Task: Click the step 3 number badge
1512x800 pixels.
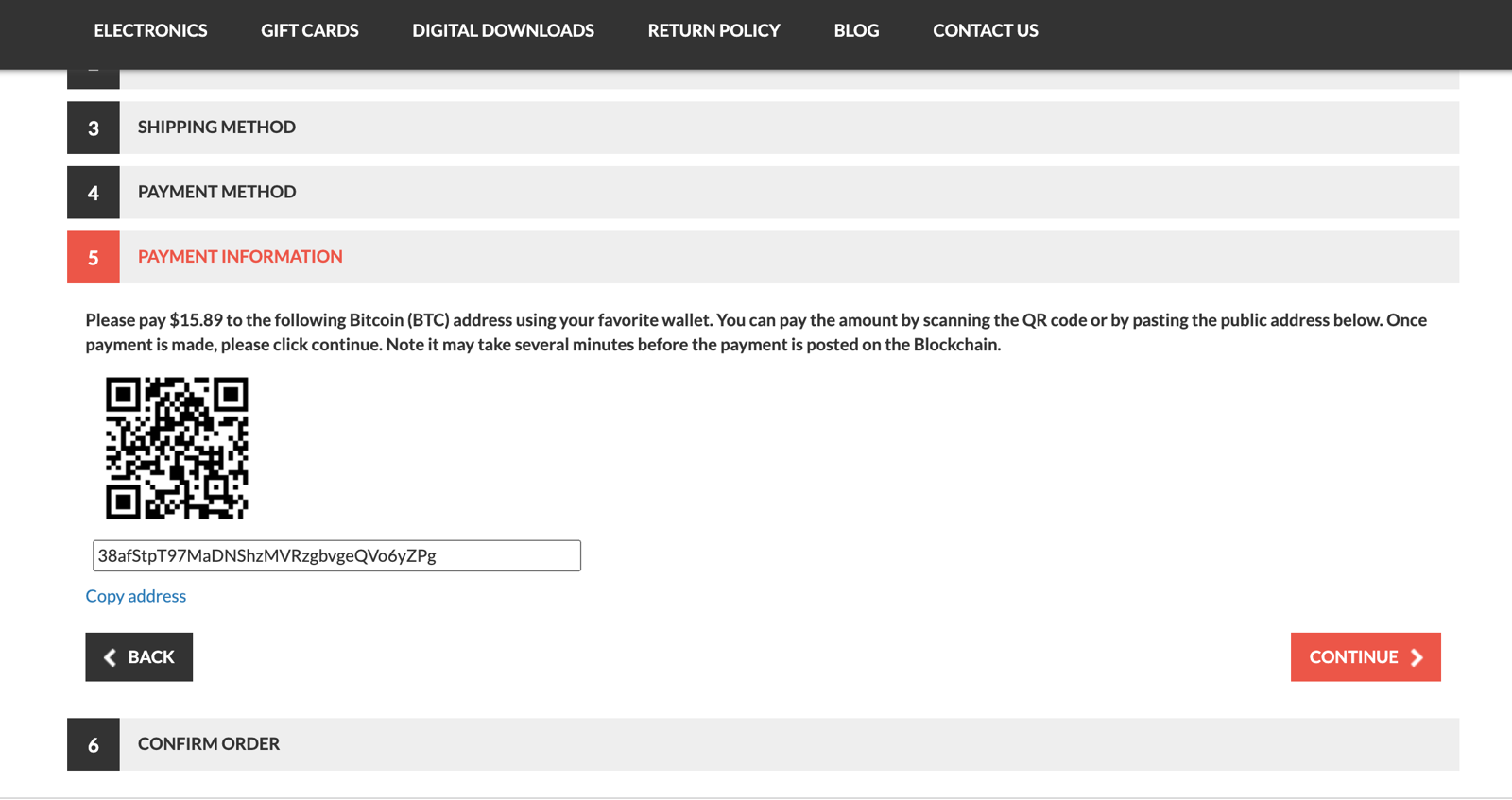Action: pos(94,128)
